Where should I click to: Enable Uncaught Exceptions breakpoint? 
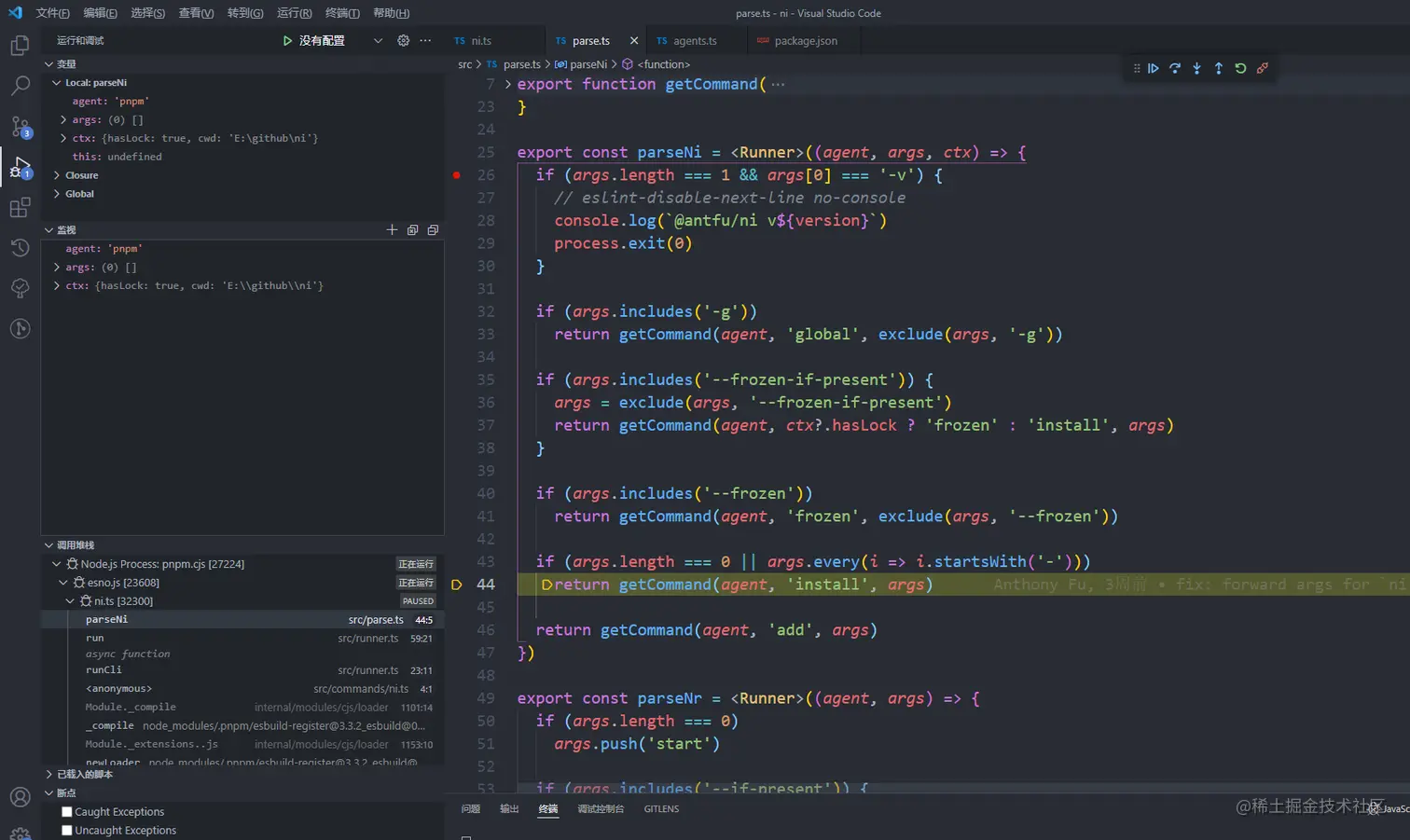pos(67,831)
